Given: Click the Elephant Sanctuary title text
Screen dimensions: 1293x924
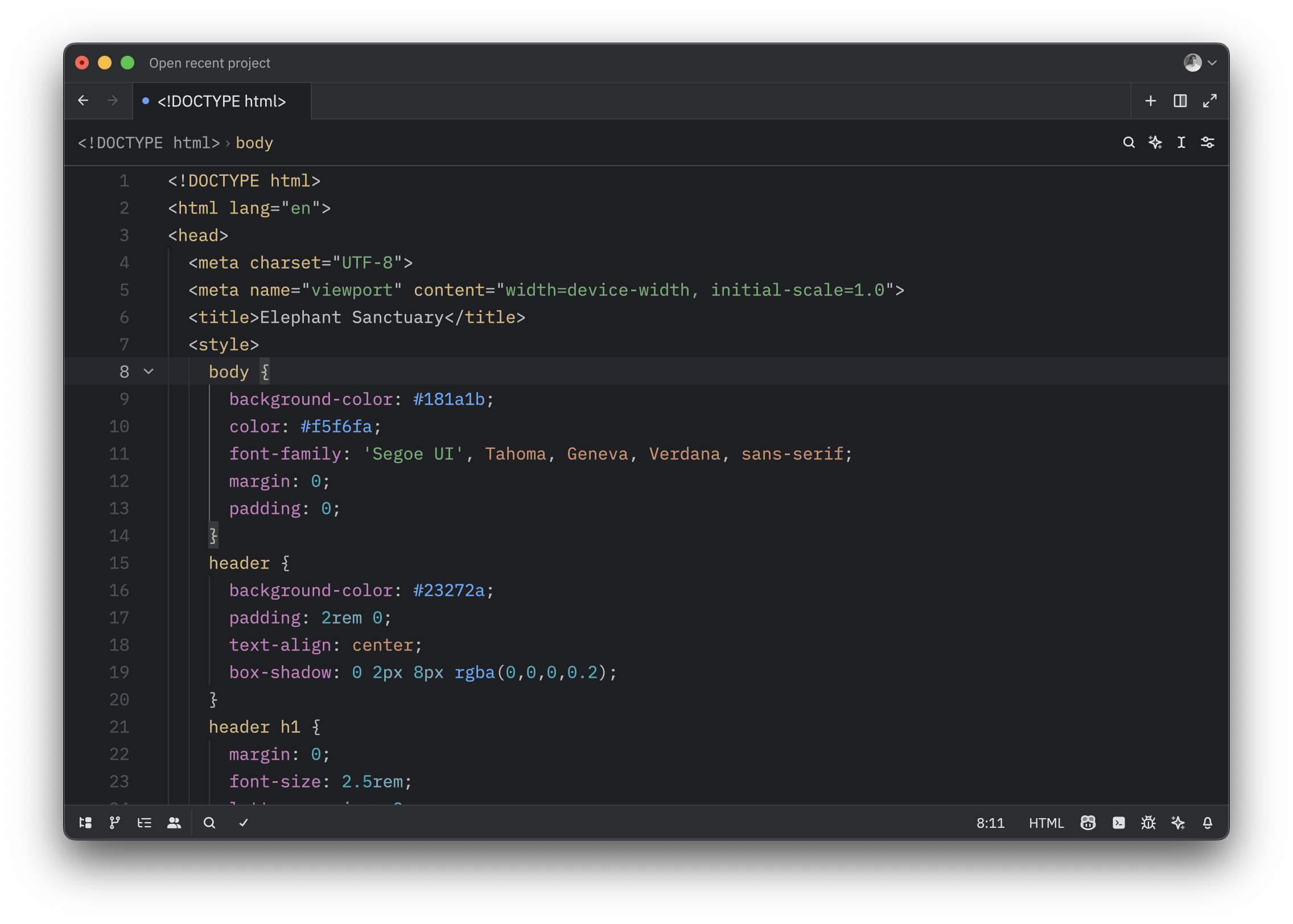Looking at the screenshot, I should click(352, 317).
